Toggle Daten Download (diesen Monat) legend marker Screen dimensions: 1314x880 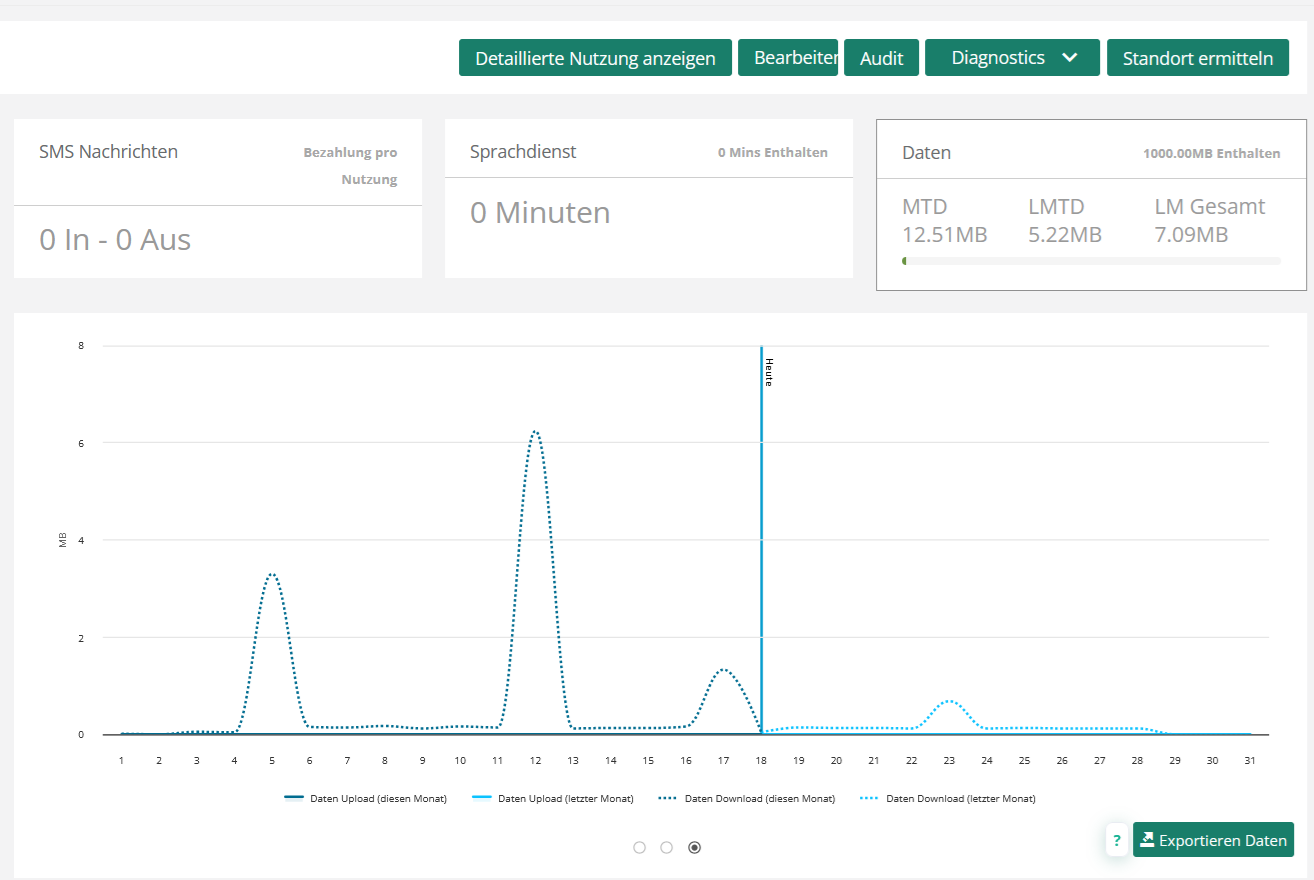coord(668,798)
